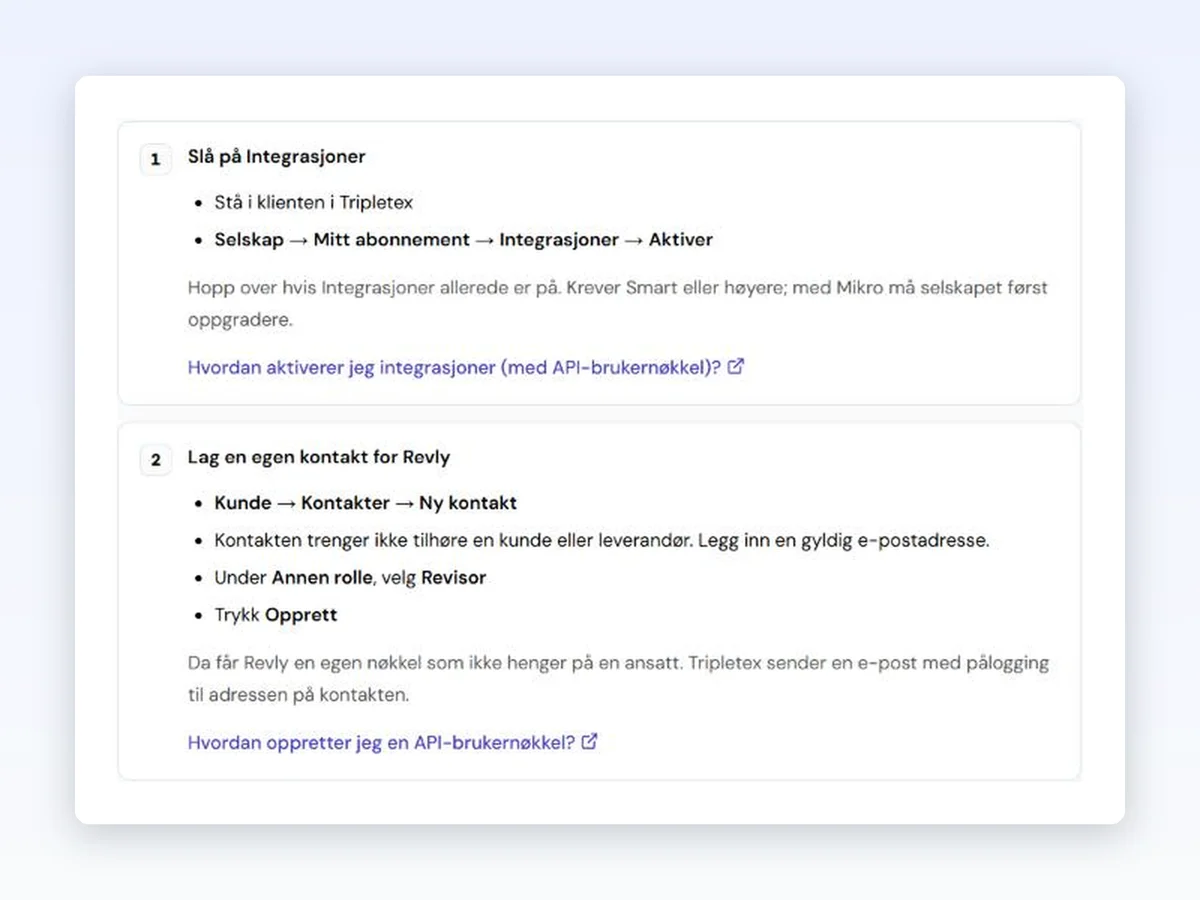Click paragraph 'Hopp over hvis Integrasjoner allerede er på'
This screenshot has height=900, width=1200.
pos(618,305)
